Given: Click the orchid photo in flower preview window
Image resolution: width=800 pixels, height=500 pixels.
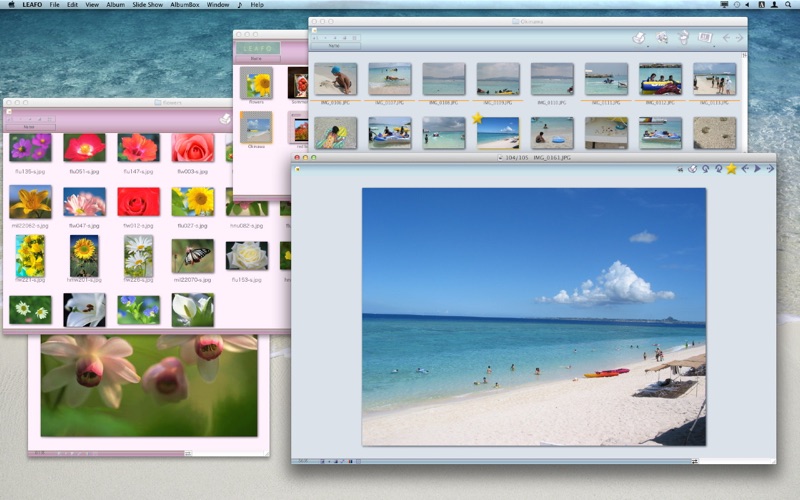Looking at the screenshot, I should [149, 386].
